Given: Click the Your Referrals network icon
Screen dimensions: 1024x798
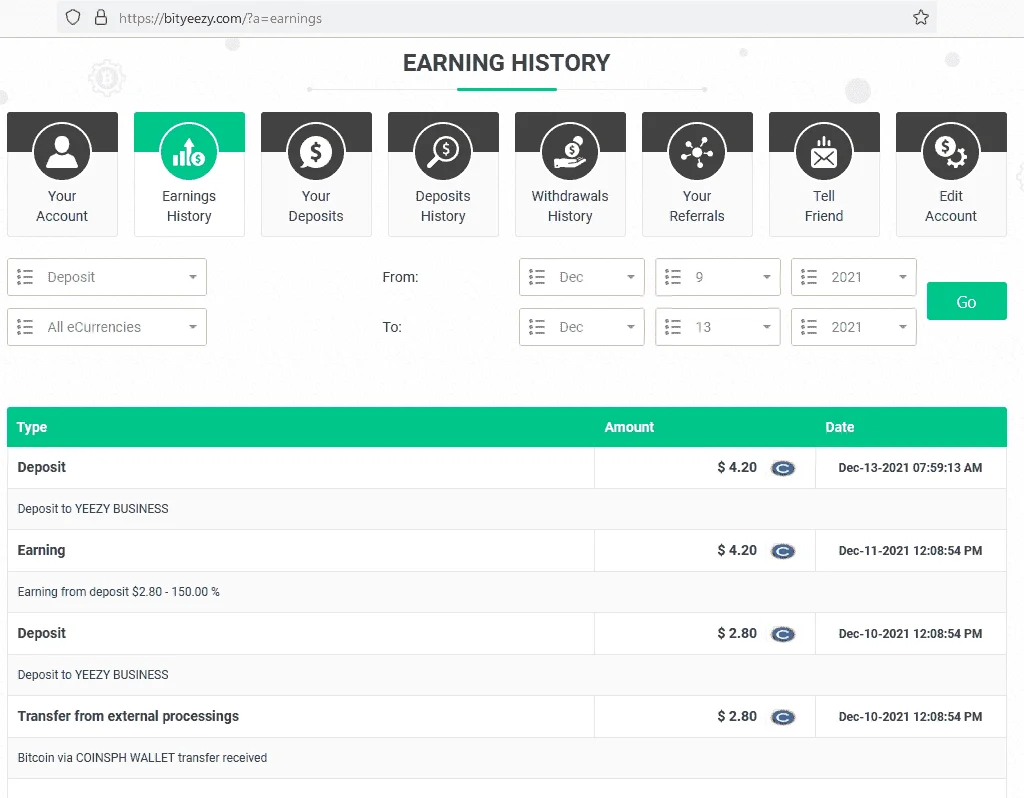Looking at the screenshot, I should tap(697, 152).
